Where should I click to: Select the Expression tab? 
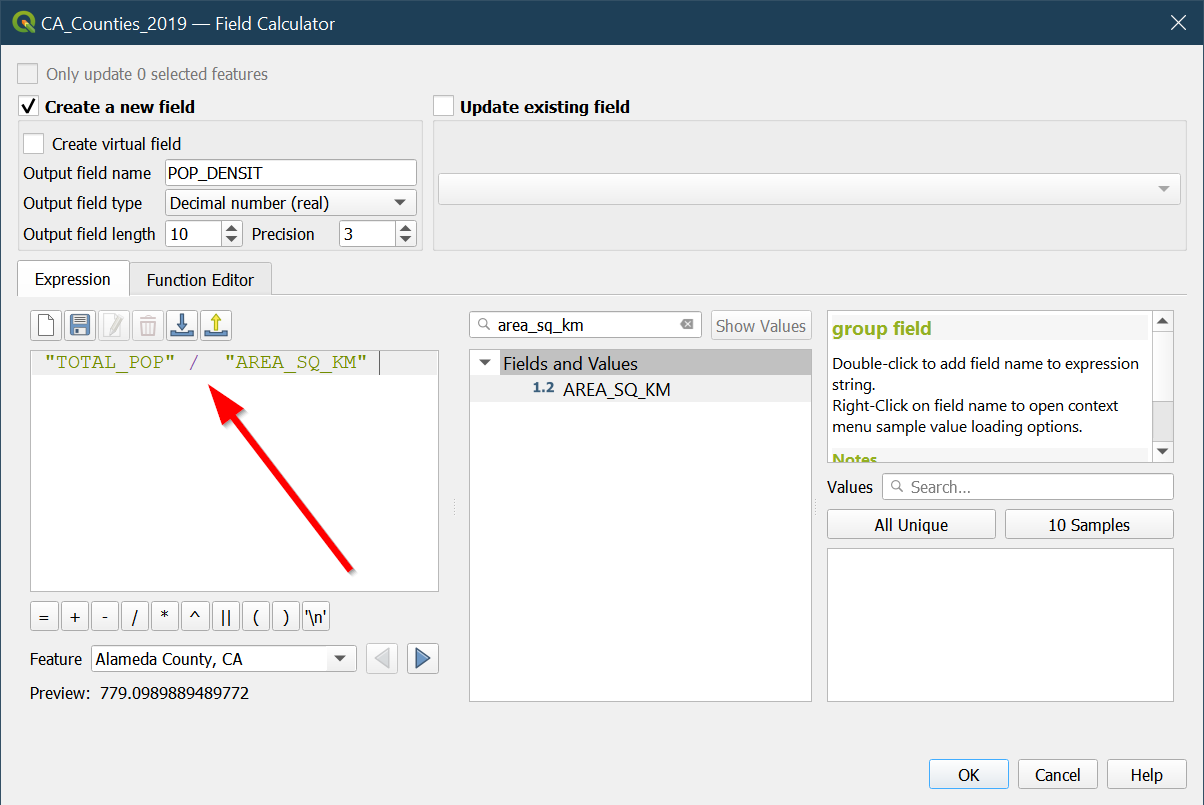[x=73, y=280]
